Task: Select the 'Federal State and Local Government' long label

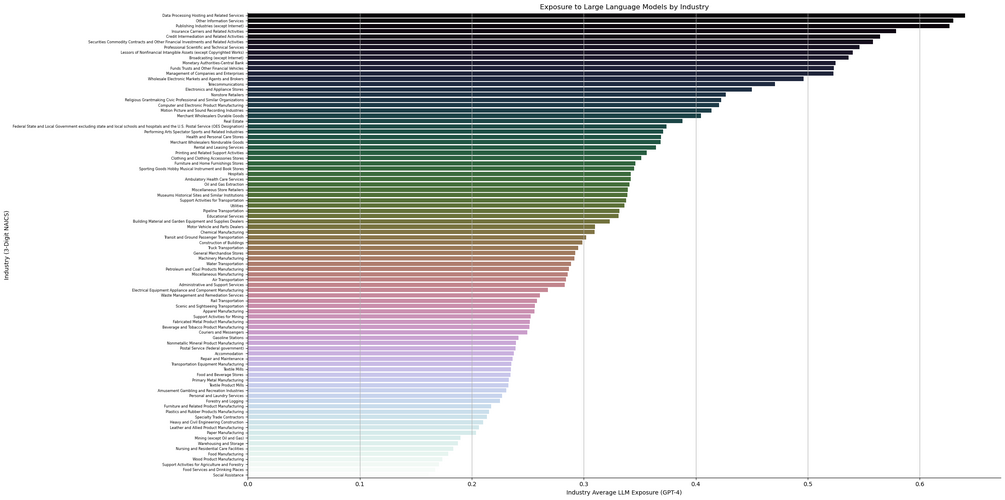Action: 128,126
